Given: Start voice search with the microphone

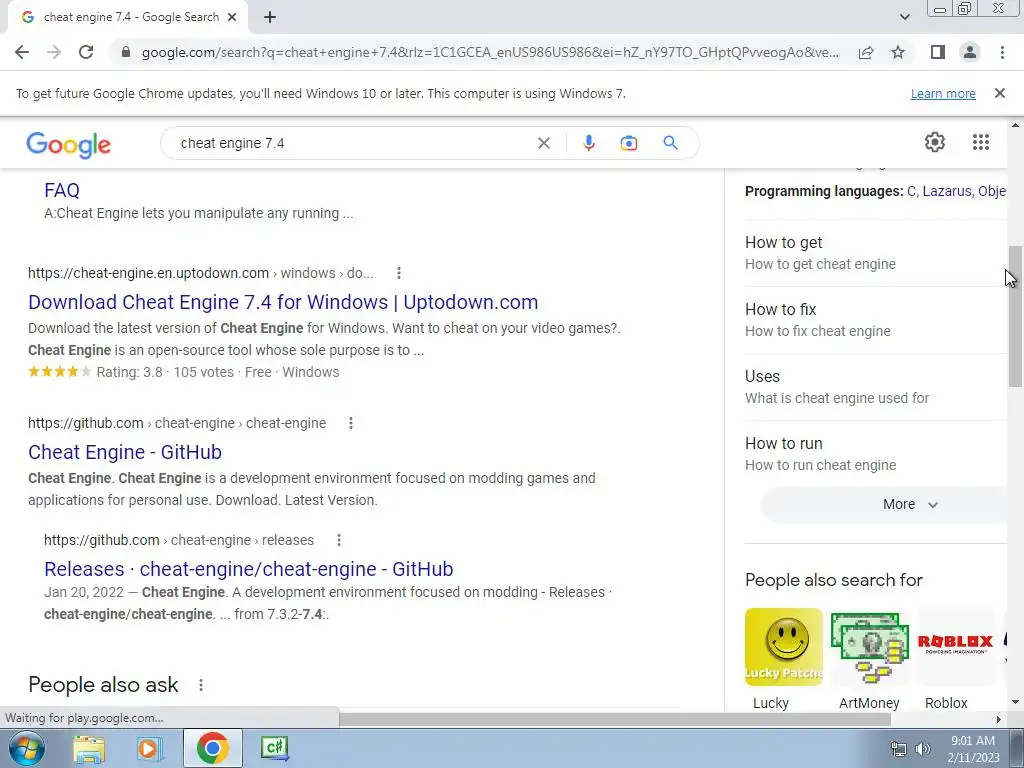Looking at the screenshot, I should coord(588,143).
